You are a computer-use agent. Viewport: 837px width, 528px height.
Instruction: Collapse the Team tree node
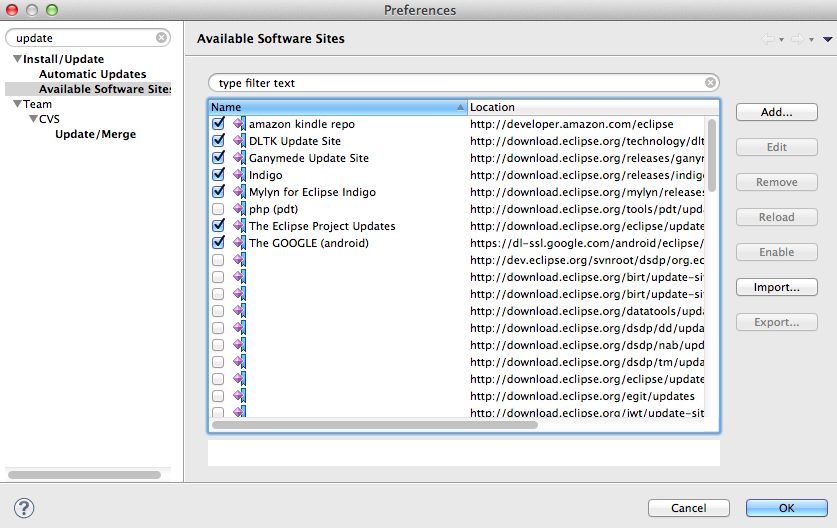(x=18, y=104)
